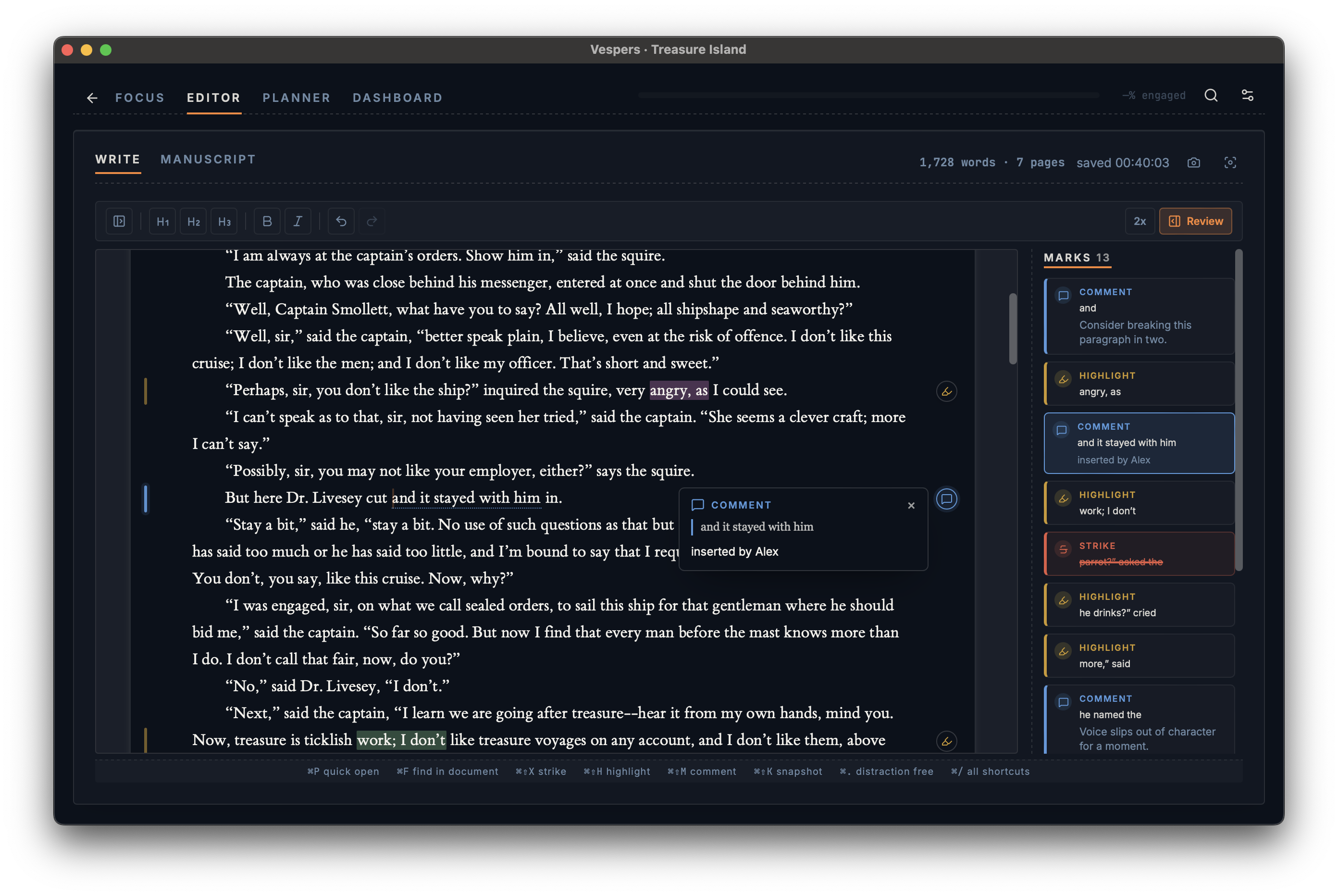Click the '7 pages' count
Viewport: 1338px width, 896px height.
pyautogui.click(x=1041, y=163)
